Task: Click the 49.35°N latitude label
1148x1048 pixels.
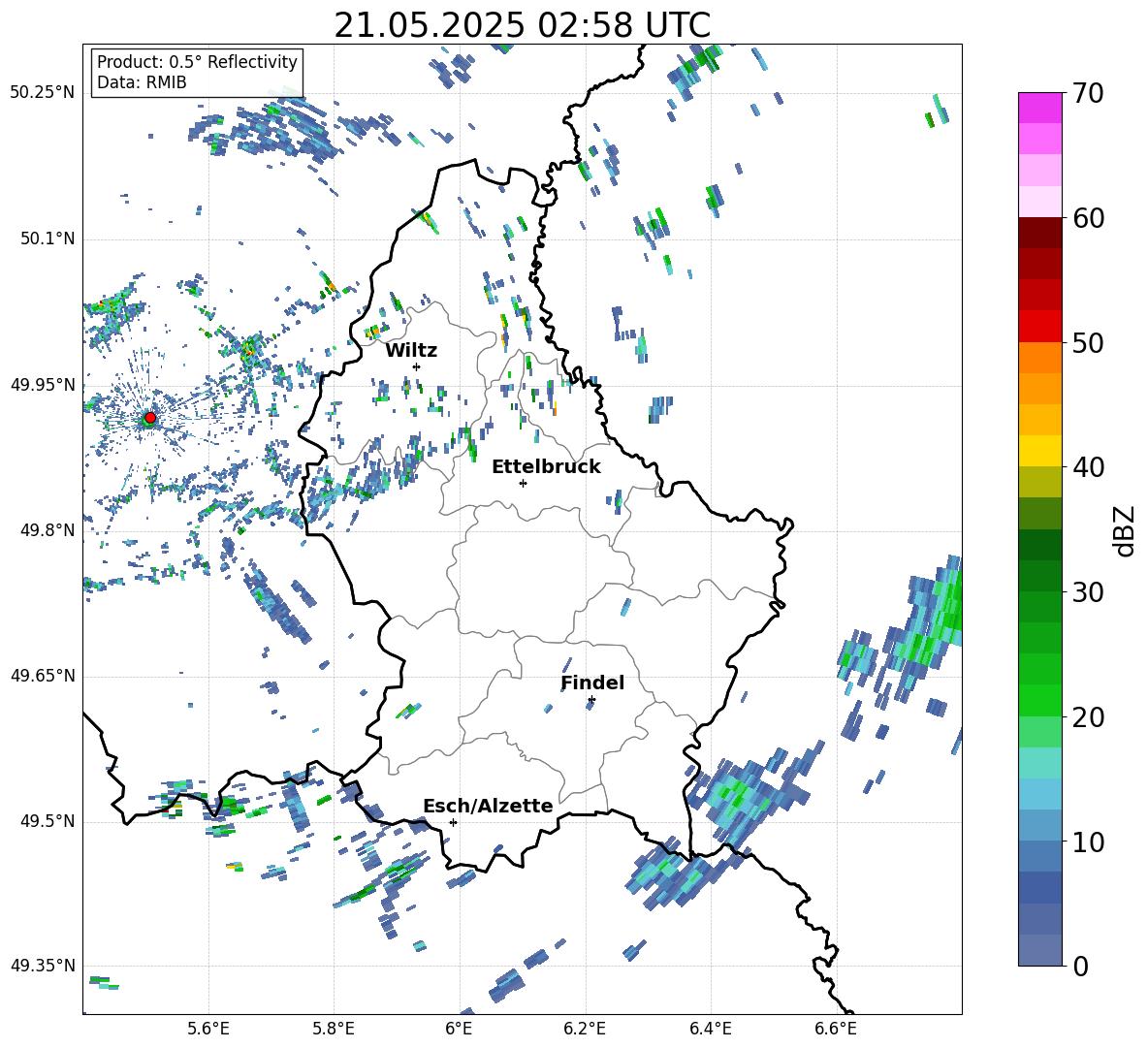Action: tap(43, 966)
